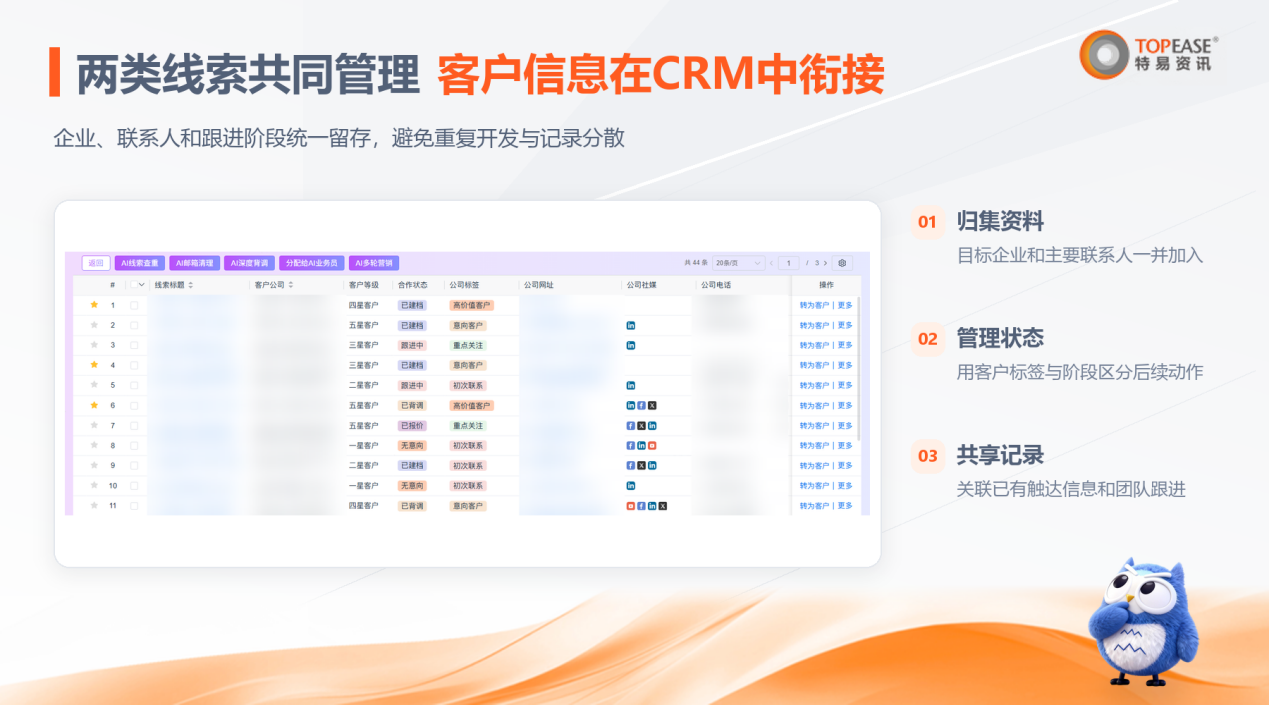1269x705 pixels.
Task: Open the Facebook icon in row 7
Action: [631, 425]
